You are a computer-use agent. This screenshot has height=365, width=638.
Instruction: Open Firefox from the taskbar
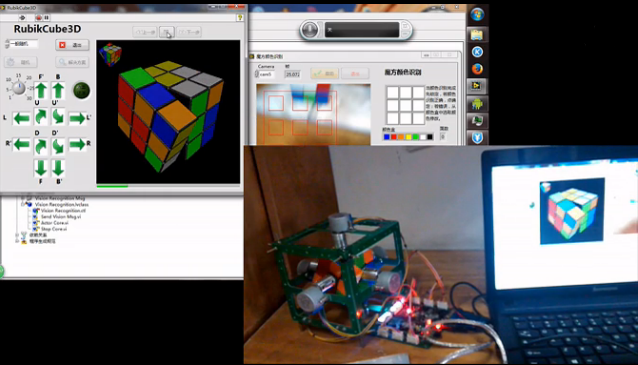(x=477, y=69)
